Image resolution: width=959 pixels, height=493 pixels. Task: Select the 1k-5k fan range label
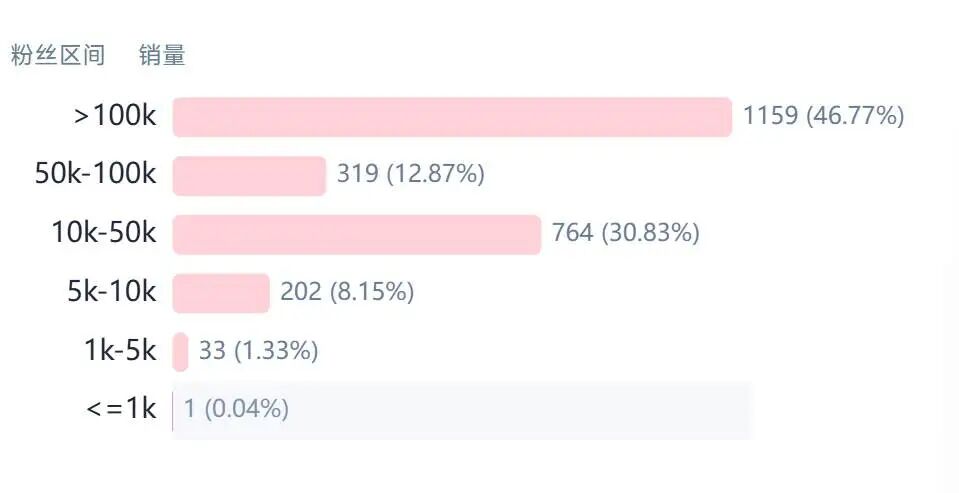[x=120, y=351]
